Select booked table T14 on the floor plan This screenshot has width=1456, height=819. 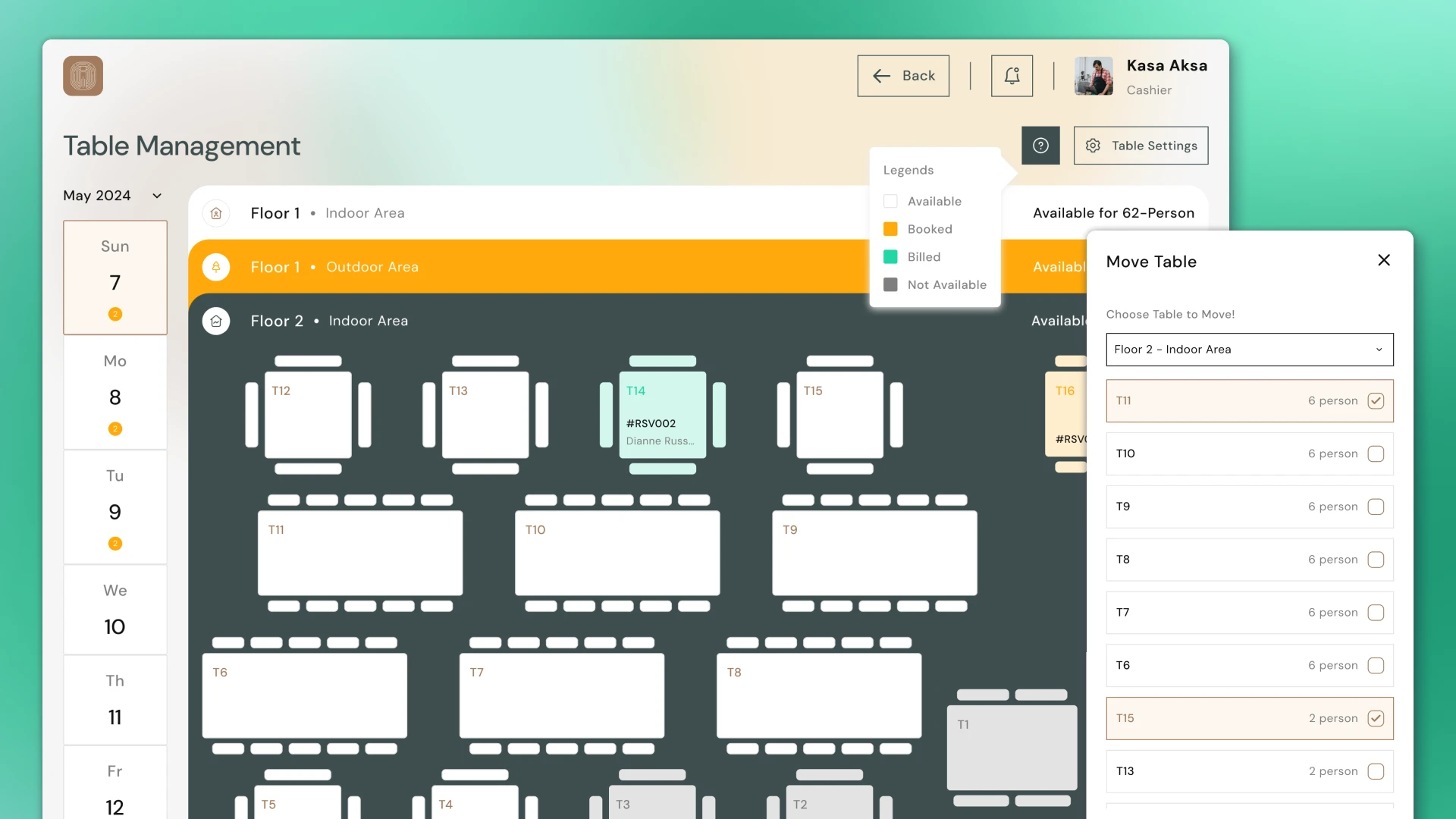[661, 416]
